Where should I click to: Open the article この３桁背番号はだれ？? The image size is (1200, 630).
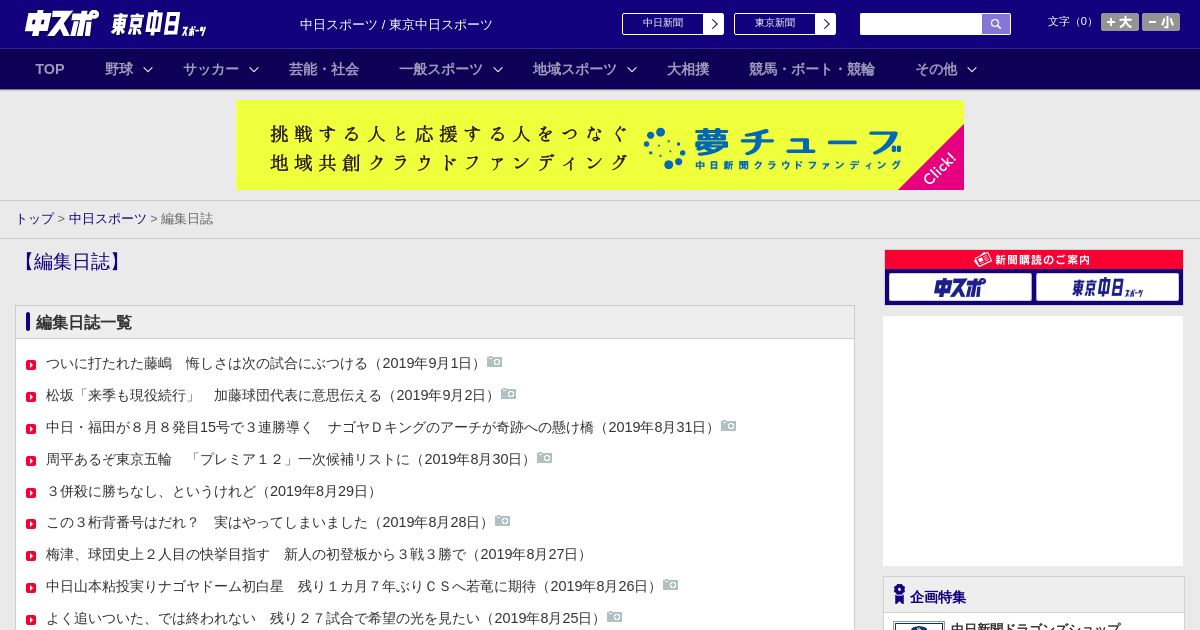tap(270, 522)
